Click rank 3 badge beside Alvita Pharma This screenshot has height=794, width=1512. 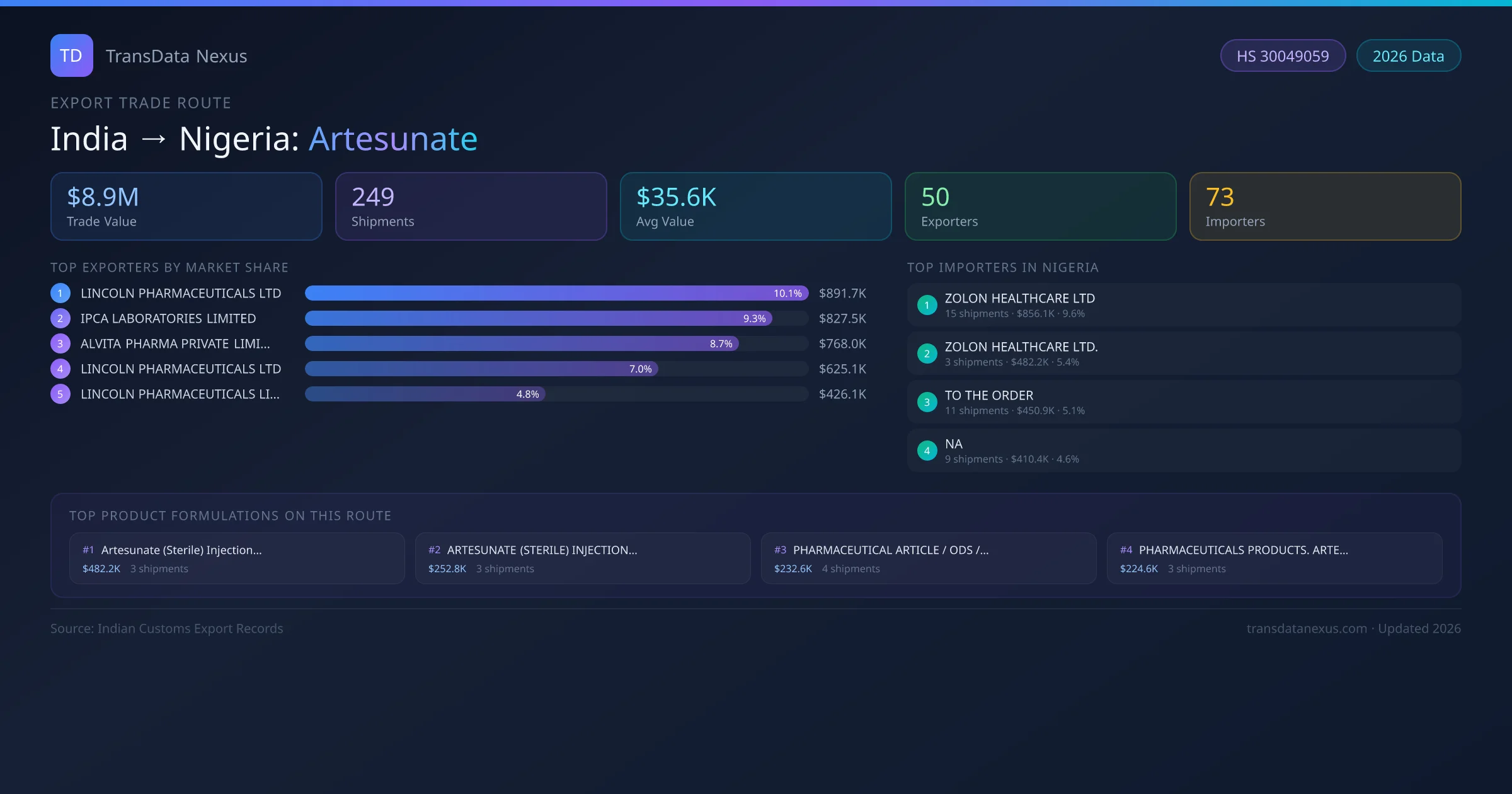[x=60, y=343]
